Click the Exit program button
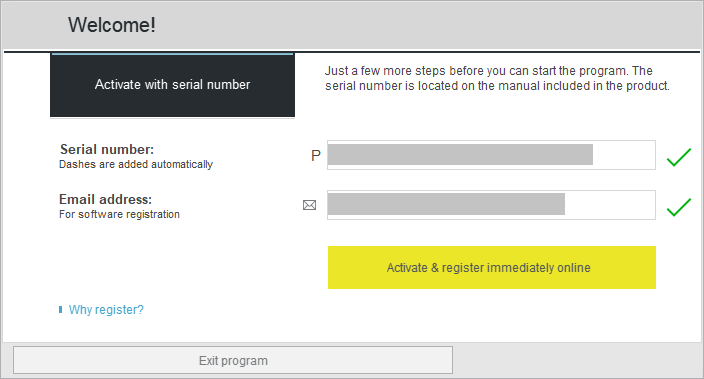This screenshot has width=704, height=379. [233, 360]
